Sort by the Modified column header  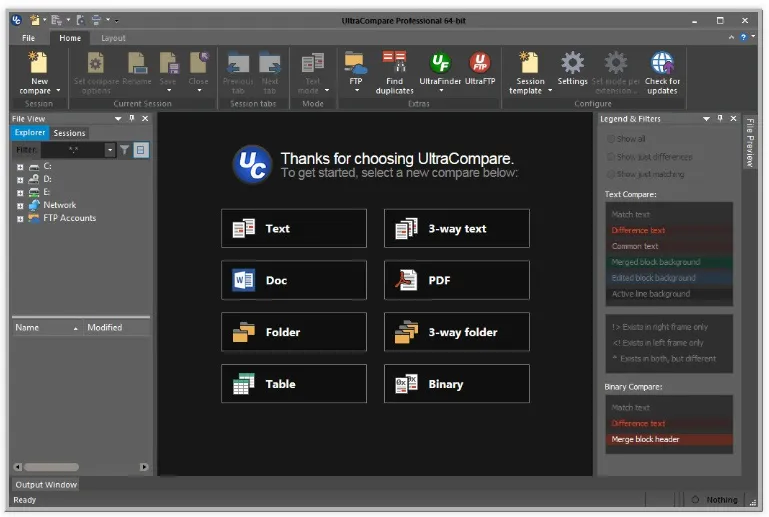[x=117, y=328]
